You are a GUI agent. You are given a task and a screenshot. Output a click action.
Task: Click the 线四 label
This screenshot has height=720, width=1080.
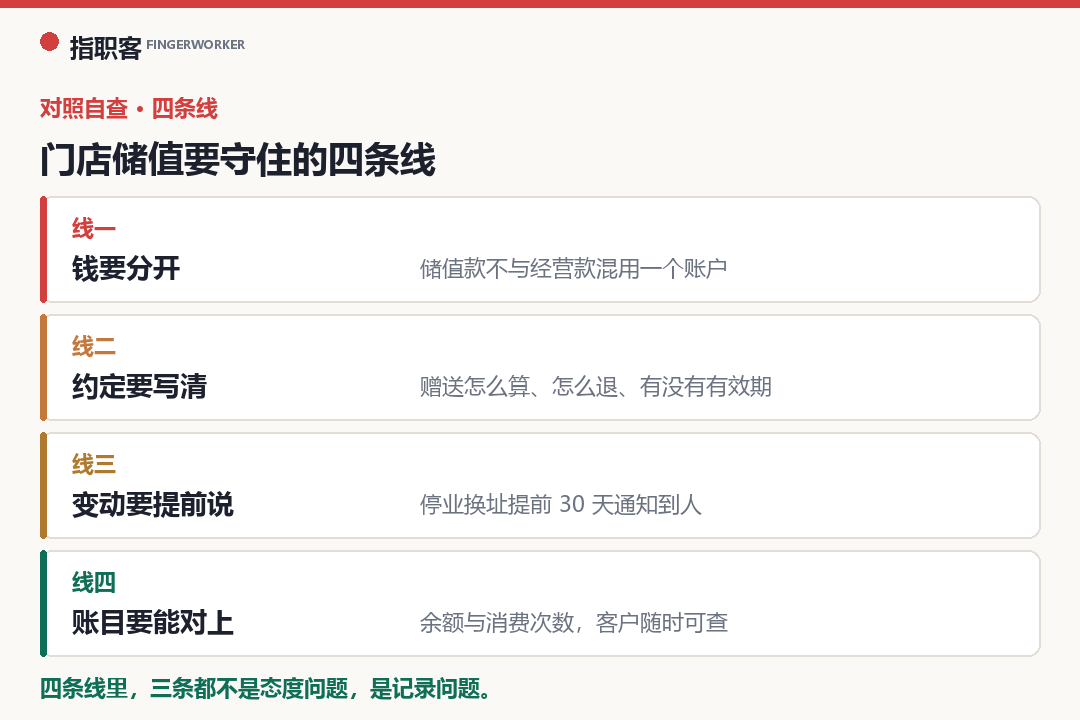94,582
